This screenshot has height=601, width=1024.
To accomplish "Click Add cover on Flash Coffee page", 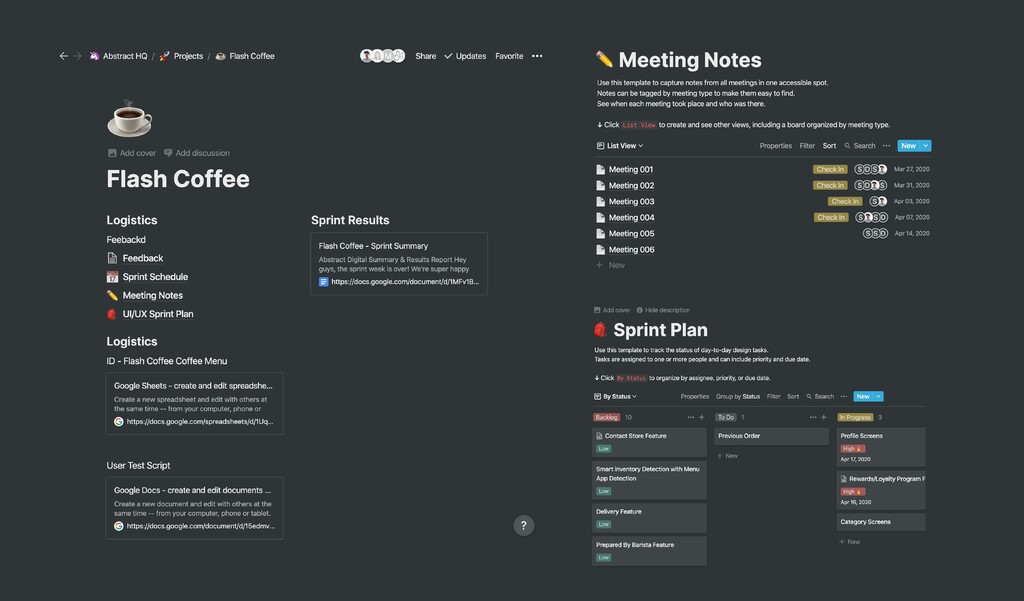I will click(x=132, y=153).
